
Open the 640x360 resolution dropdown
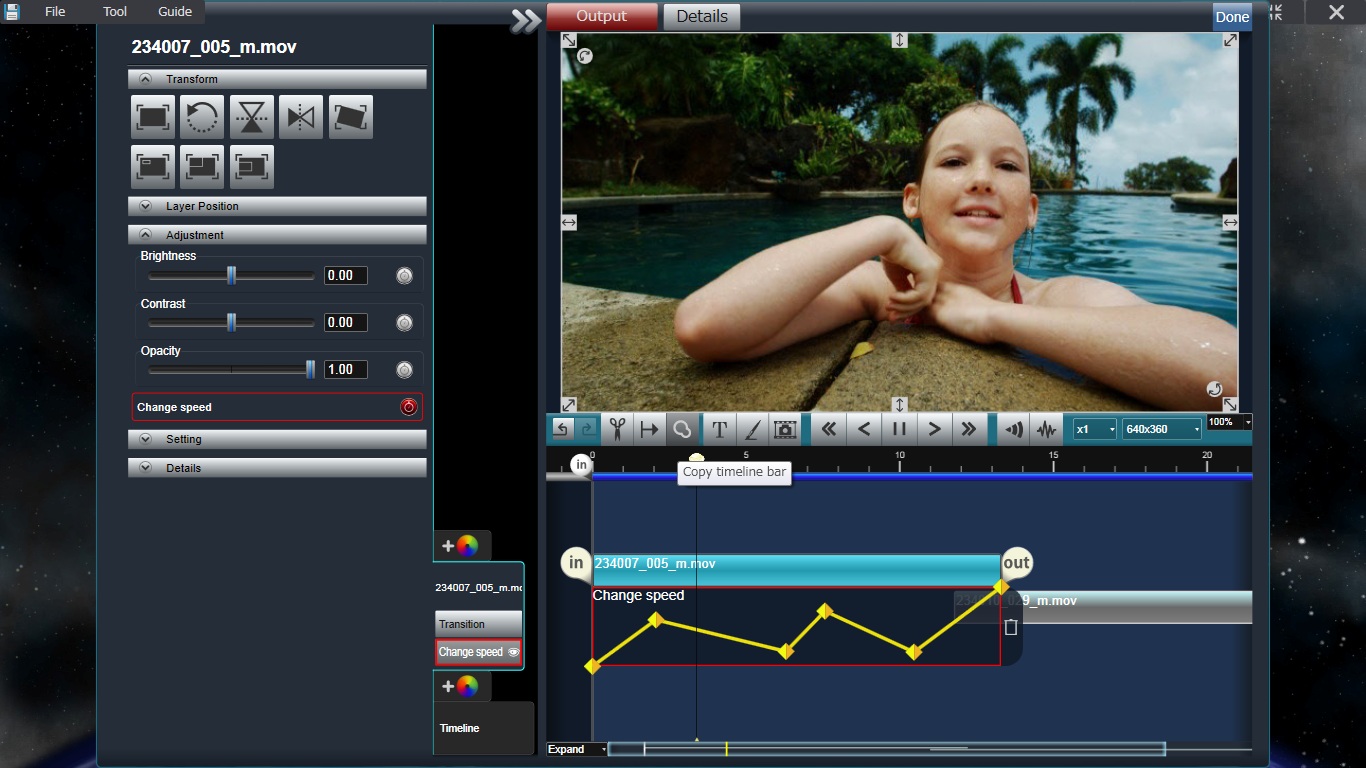[x=1162, y=429]
